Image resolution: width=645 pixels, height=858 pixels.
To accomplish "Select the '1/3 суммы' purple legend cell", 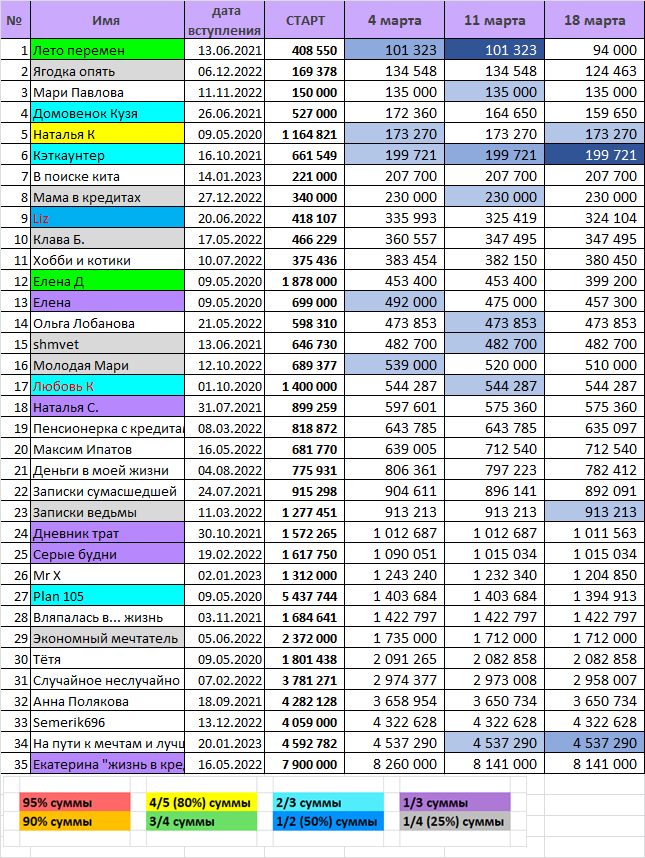I will click(x=455, y=803).
